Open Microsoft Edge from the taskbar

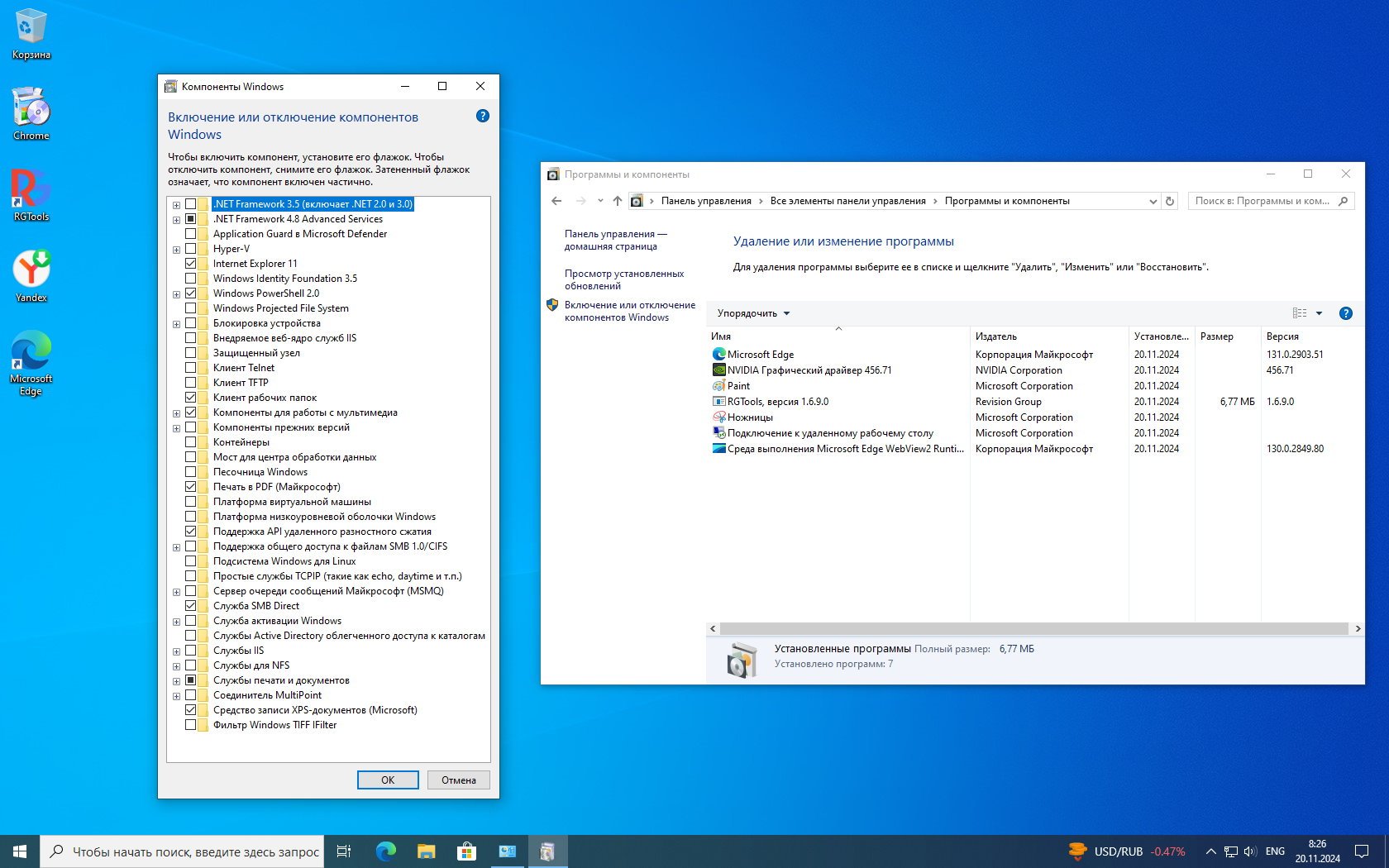click(385, 851)
